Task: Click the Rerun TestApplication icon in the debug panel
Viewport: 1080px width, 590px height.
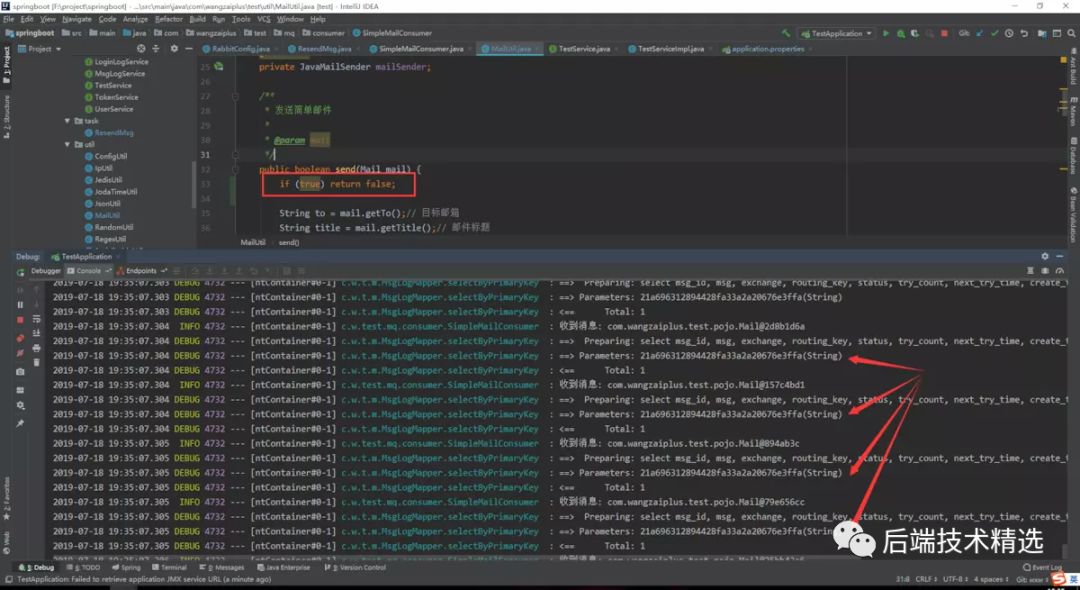Action: click(20, 271)
